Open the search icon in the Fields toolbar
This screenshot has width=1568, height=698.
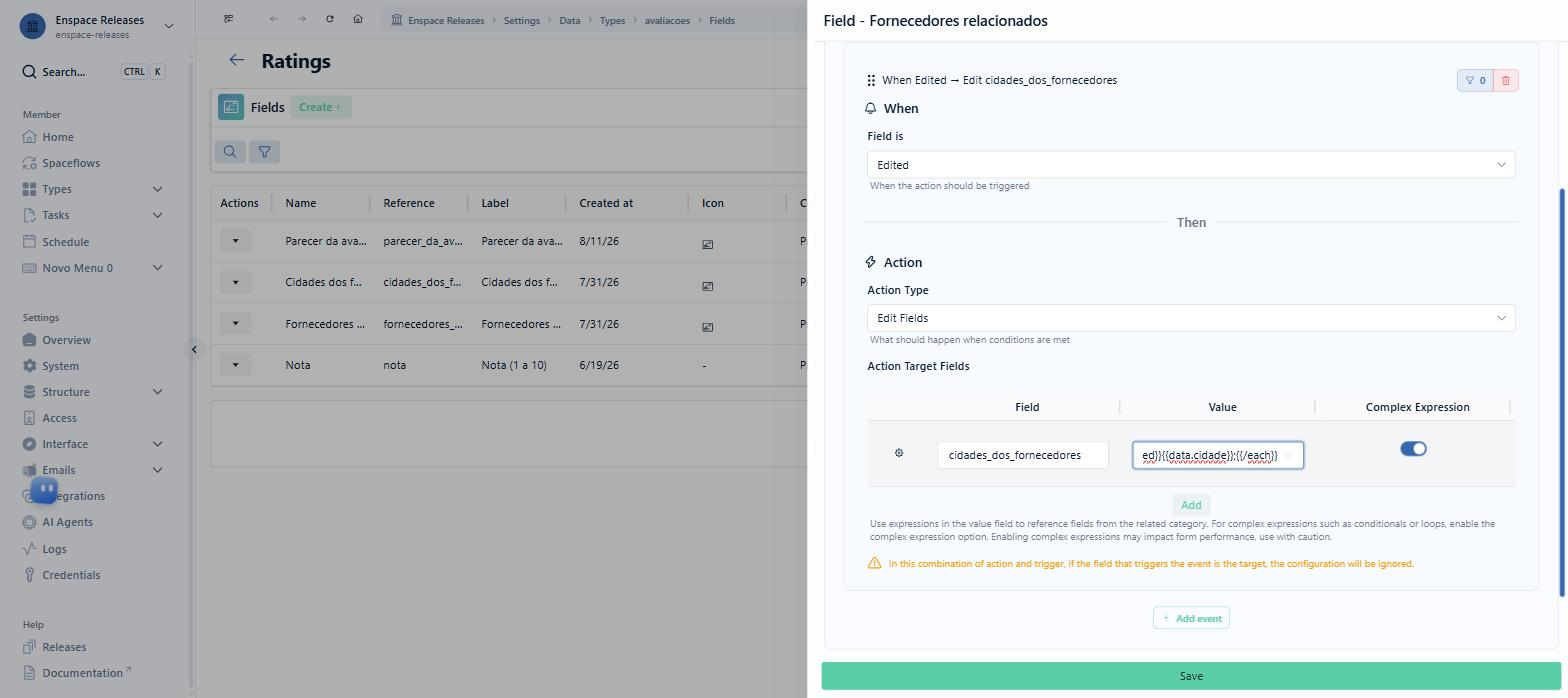click(230, 151)
